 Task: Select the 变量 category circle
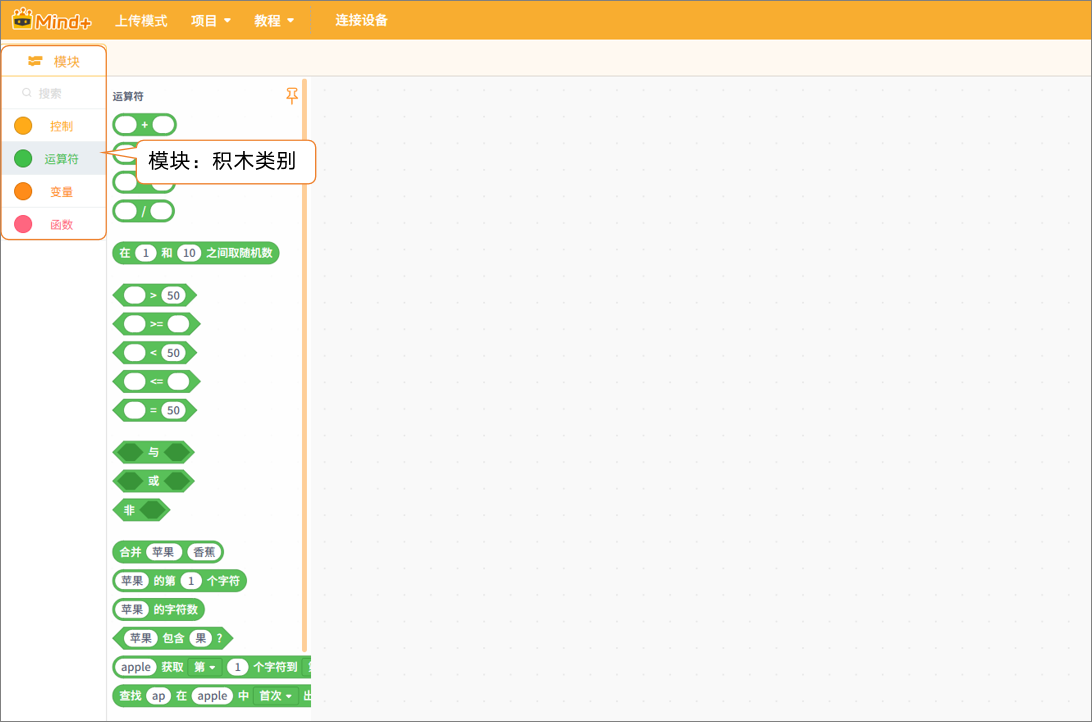(23, 191)
